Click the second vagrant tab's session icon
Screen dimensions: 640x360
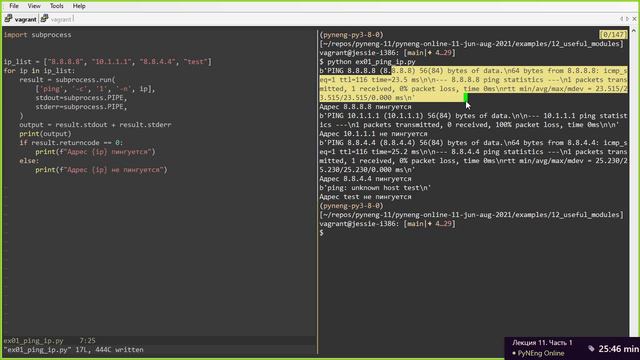click(x=44, y=19)
